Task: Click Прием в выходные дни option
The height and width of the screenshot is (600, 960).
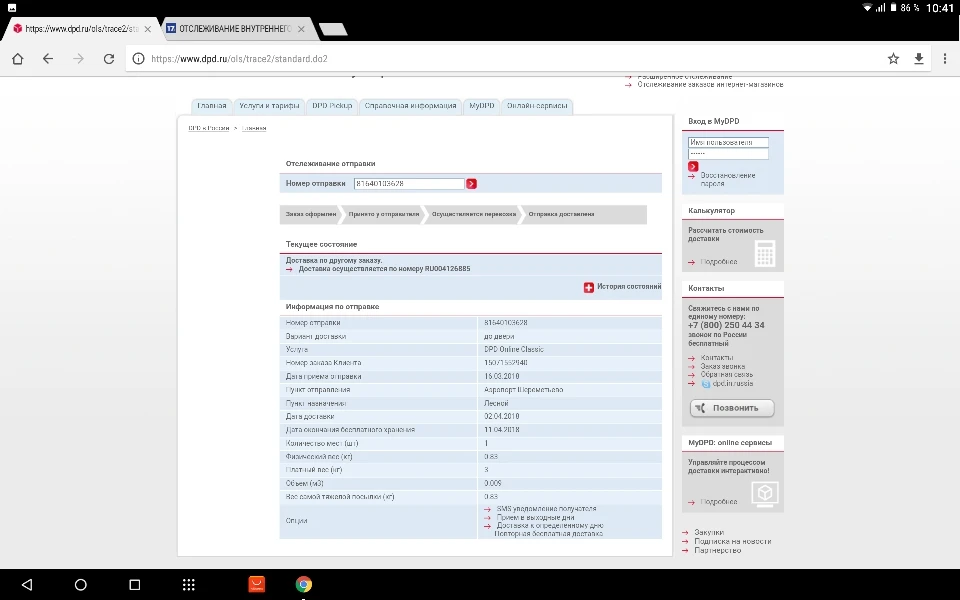Action: click(535, 517)
